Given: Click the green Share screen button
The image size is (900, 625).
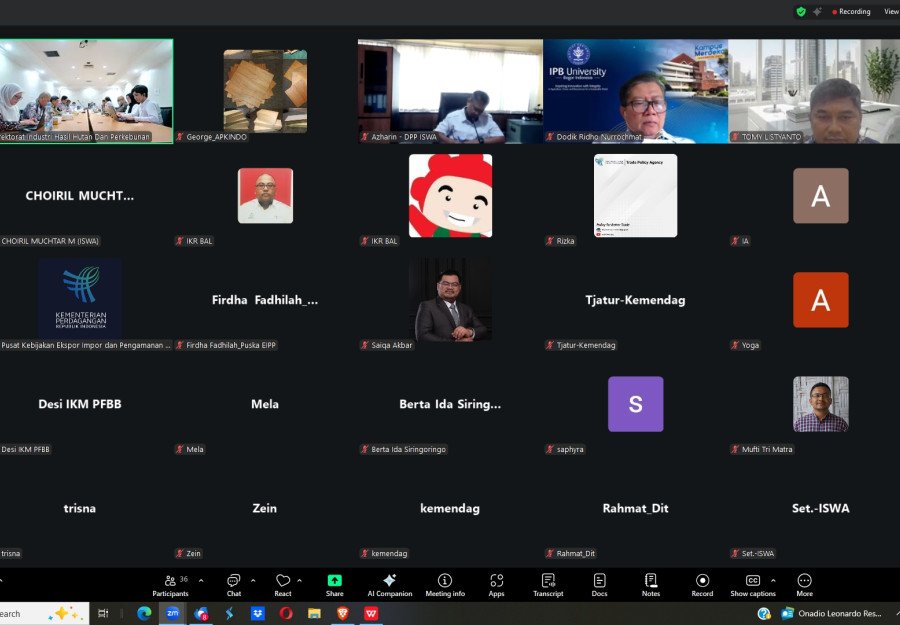Looking at the screenshot, I should pyautogui.click(x=334, y=584).
